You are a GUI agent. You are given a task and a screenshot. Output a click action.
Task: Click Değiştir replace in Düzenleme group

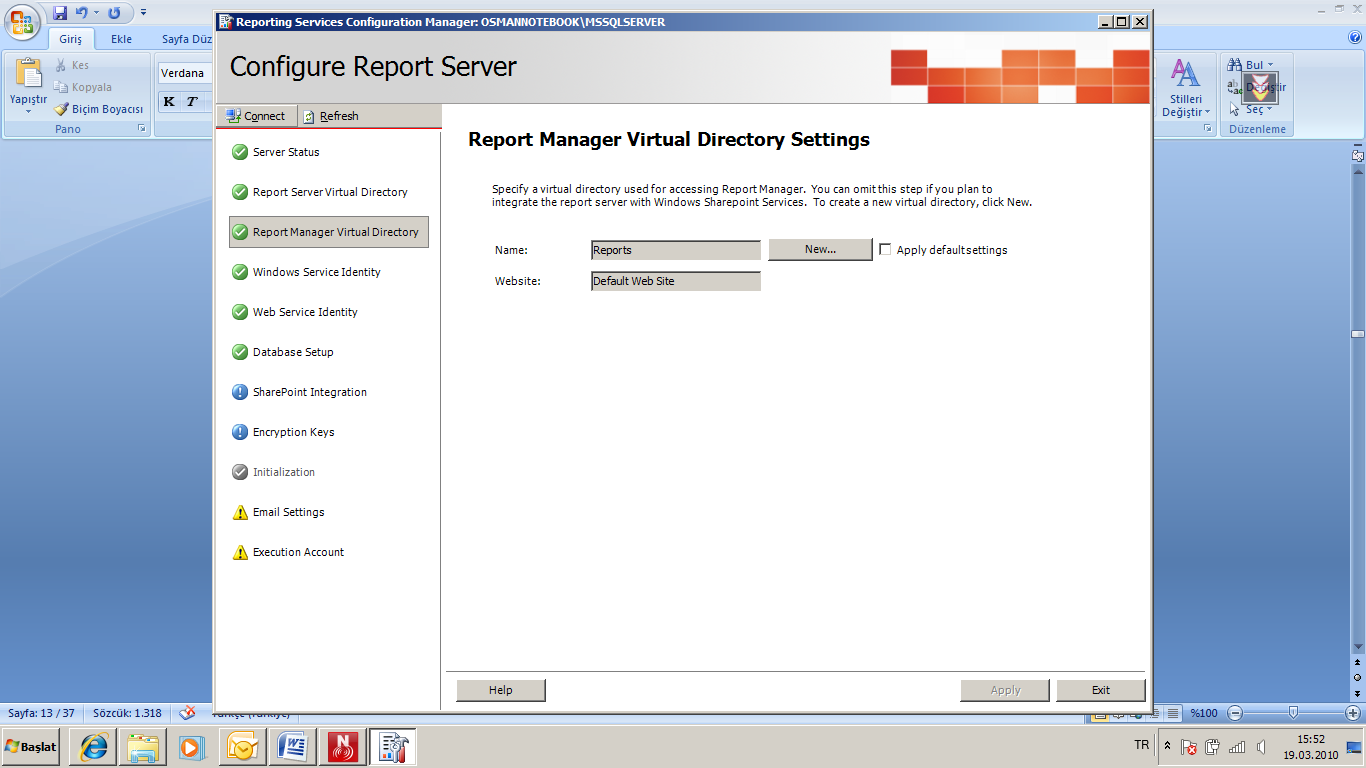[x=1257, y=87]
